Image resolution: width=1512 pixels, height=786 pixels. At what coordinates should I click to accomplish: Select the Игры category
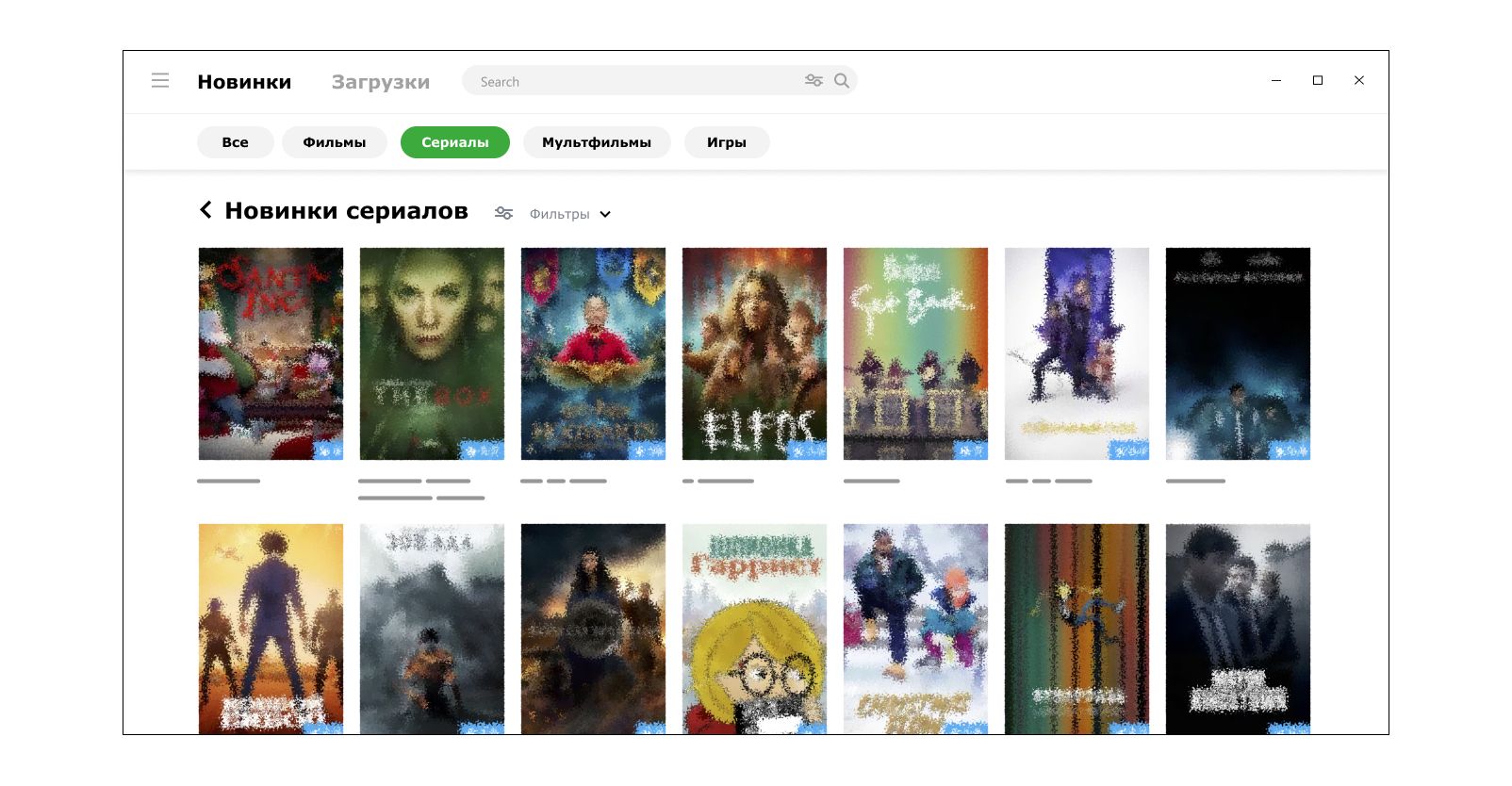(727, 142)
